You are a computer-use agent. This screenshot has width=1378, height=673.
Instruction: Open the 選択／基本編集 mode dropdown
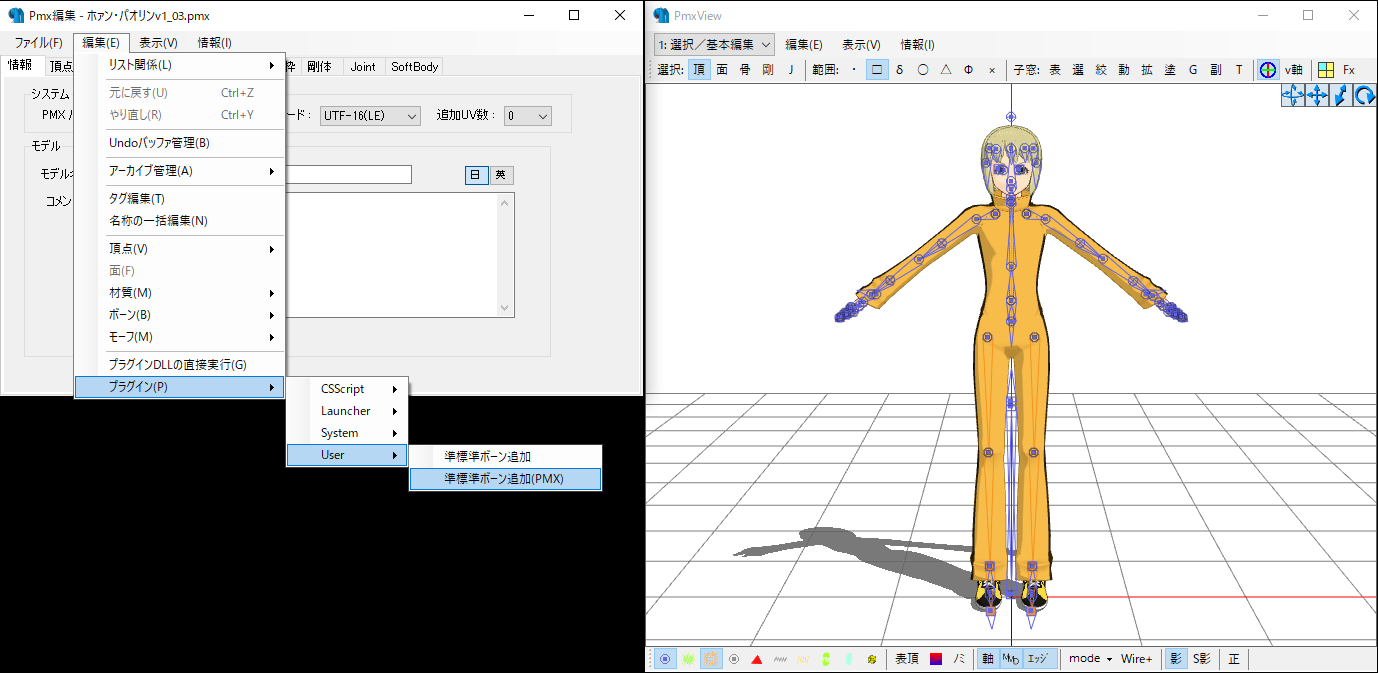click(x=714, y=44)
